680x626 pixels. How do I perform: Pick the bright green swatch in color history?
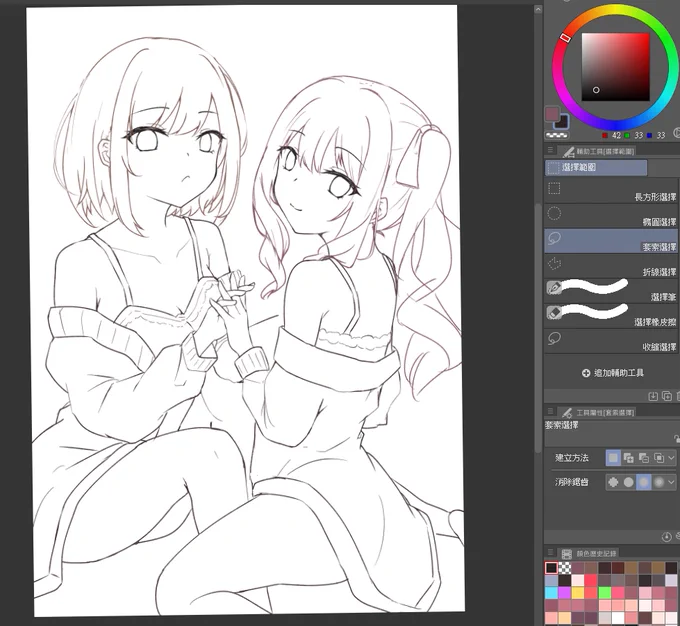click(605, 593)
